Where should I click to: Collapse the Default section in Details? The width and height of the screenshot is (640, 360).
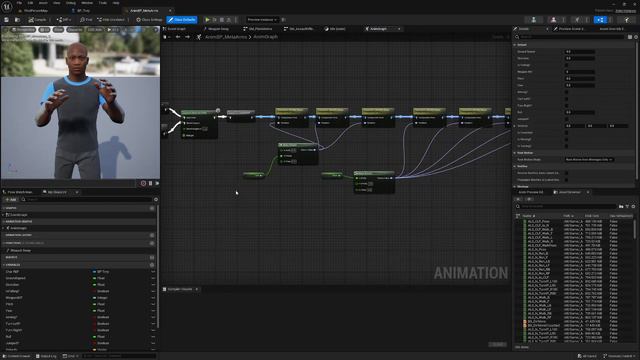515,44
